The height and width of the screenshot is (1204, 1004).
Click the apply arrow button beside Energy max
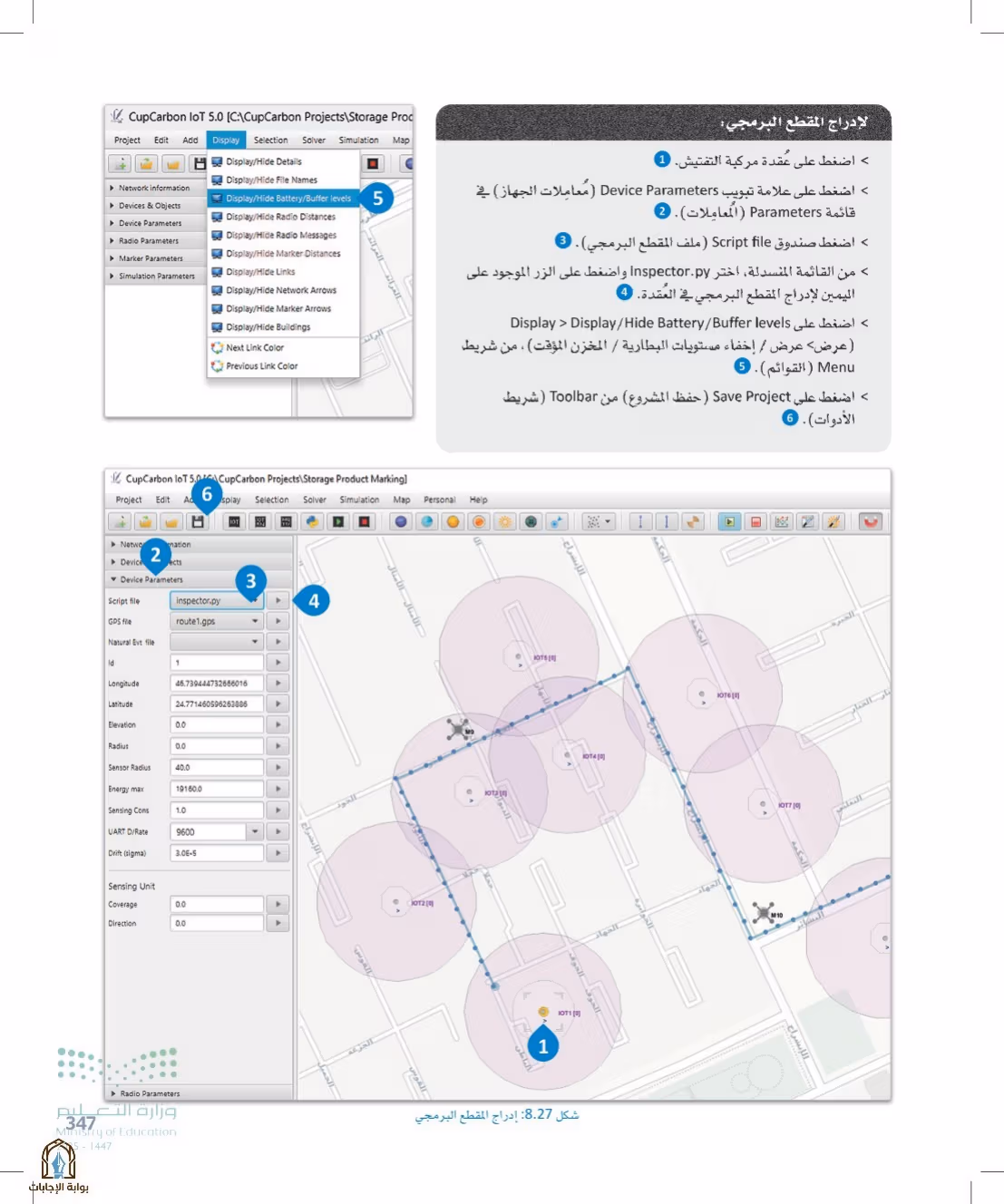278,789
